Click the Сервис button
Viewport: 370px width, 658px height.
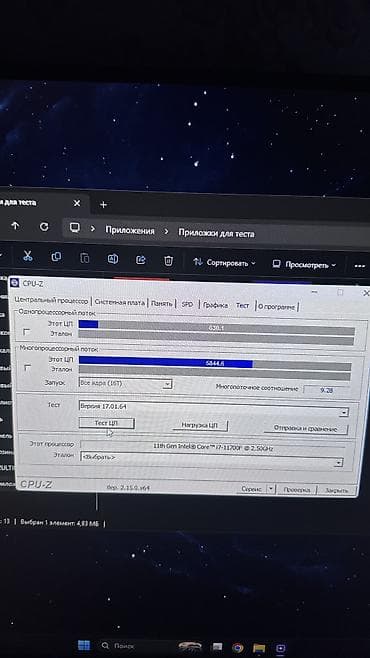(251, 489)
